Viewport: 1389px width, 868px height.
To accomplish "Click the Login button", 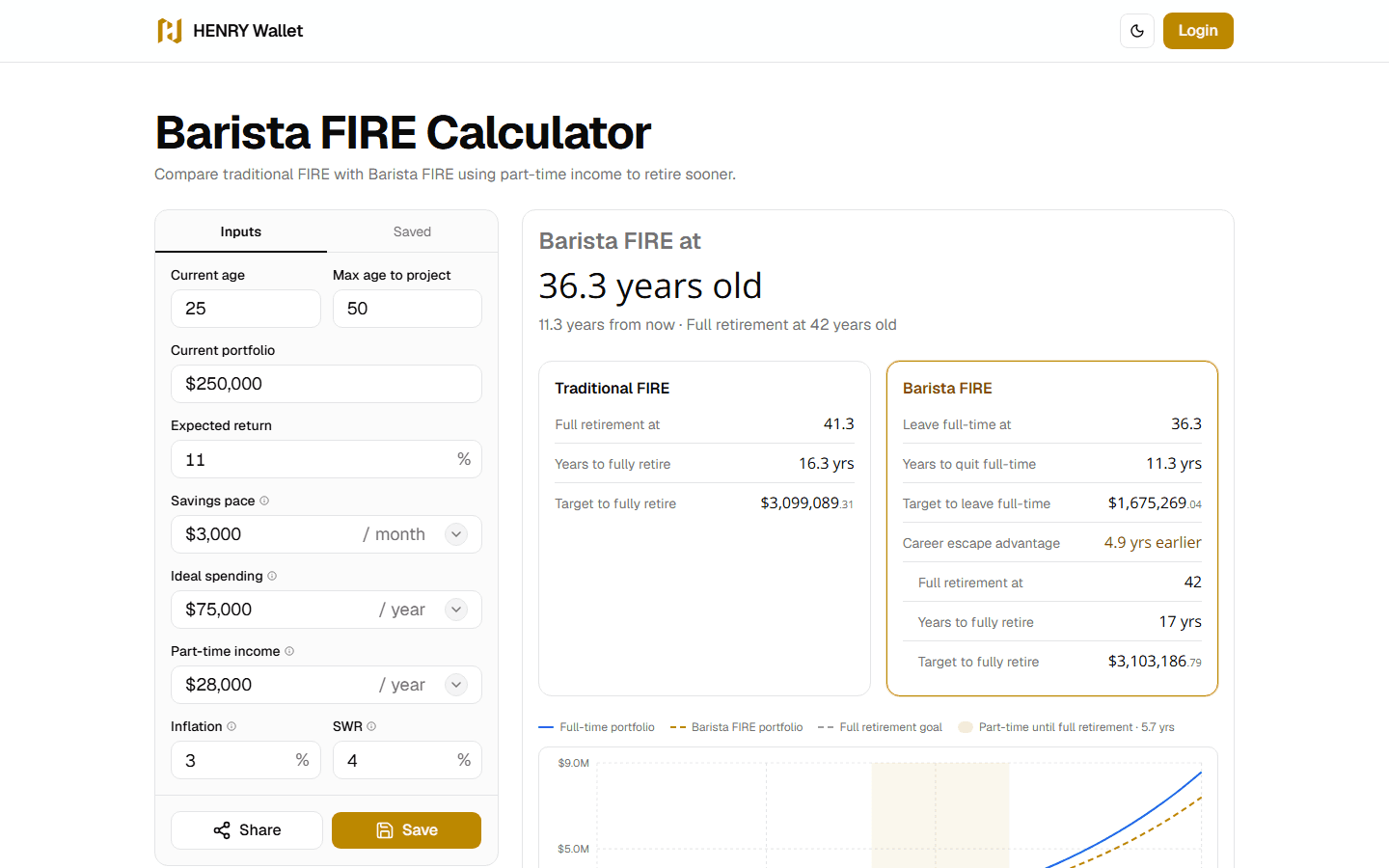I will click(1198, 31).
